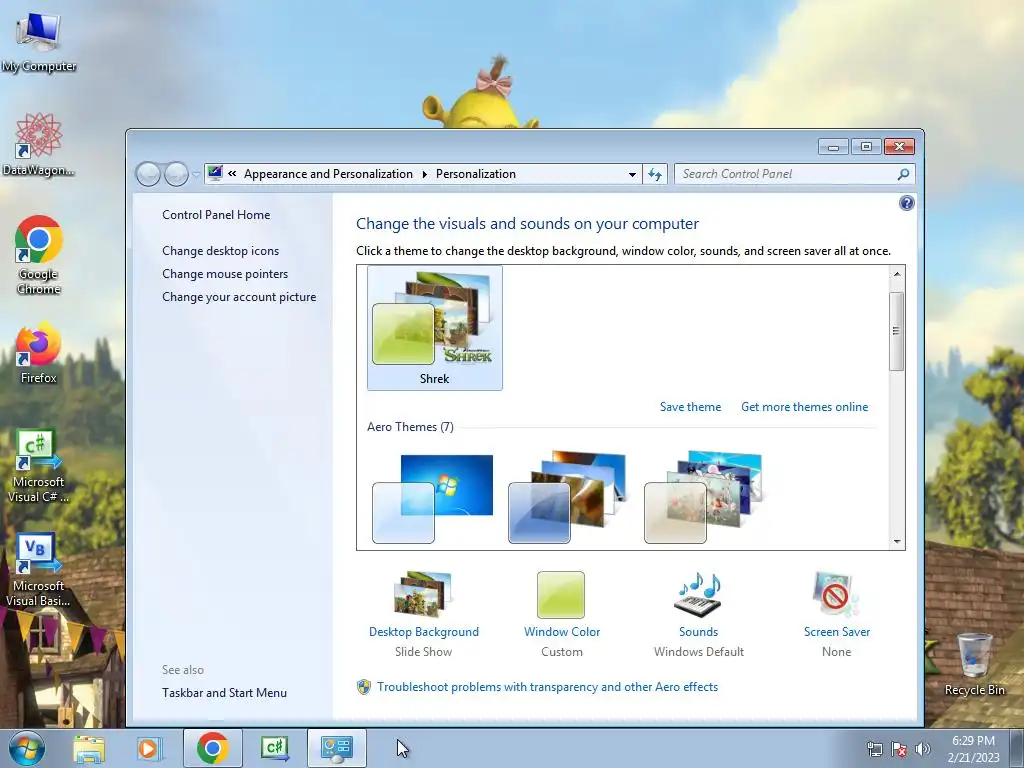Click the theme list scroll-up arrow
The height and width of the screenshot is (768, 1024).
pyautogui.click(x=897, y=274)
